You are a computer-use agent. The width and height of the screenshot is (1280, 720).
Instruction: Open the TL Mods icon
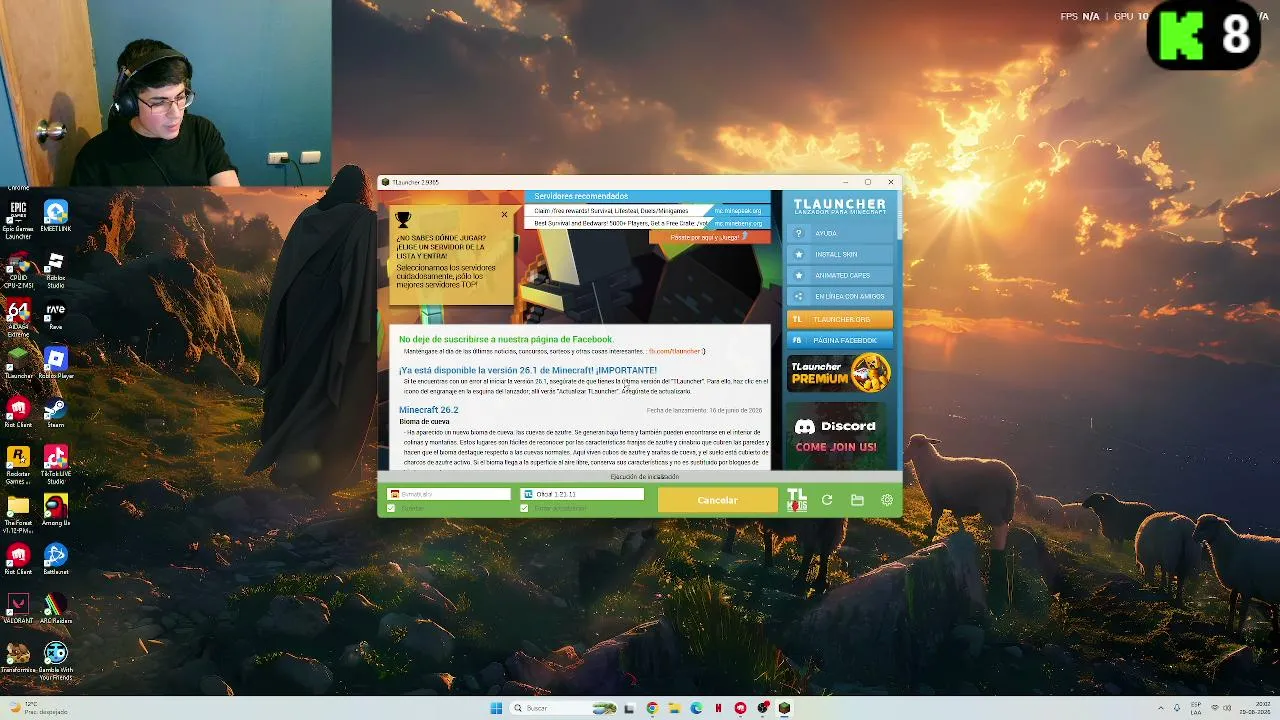pyautogui.click(x=797, y=500)
